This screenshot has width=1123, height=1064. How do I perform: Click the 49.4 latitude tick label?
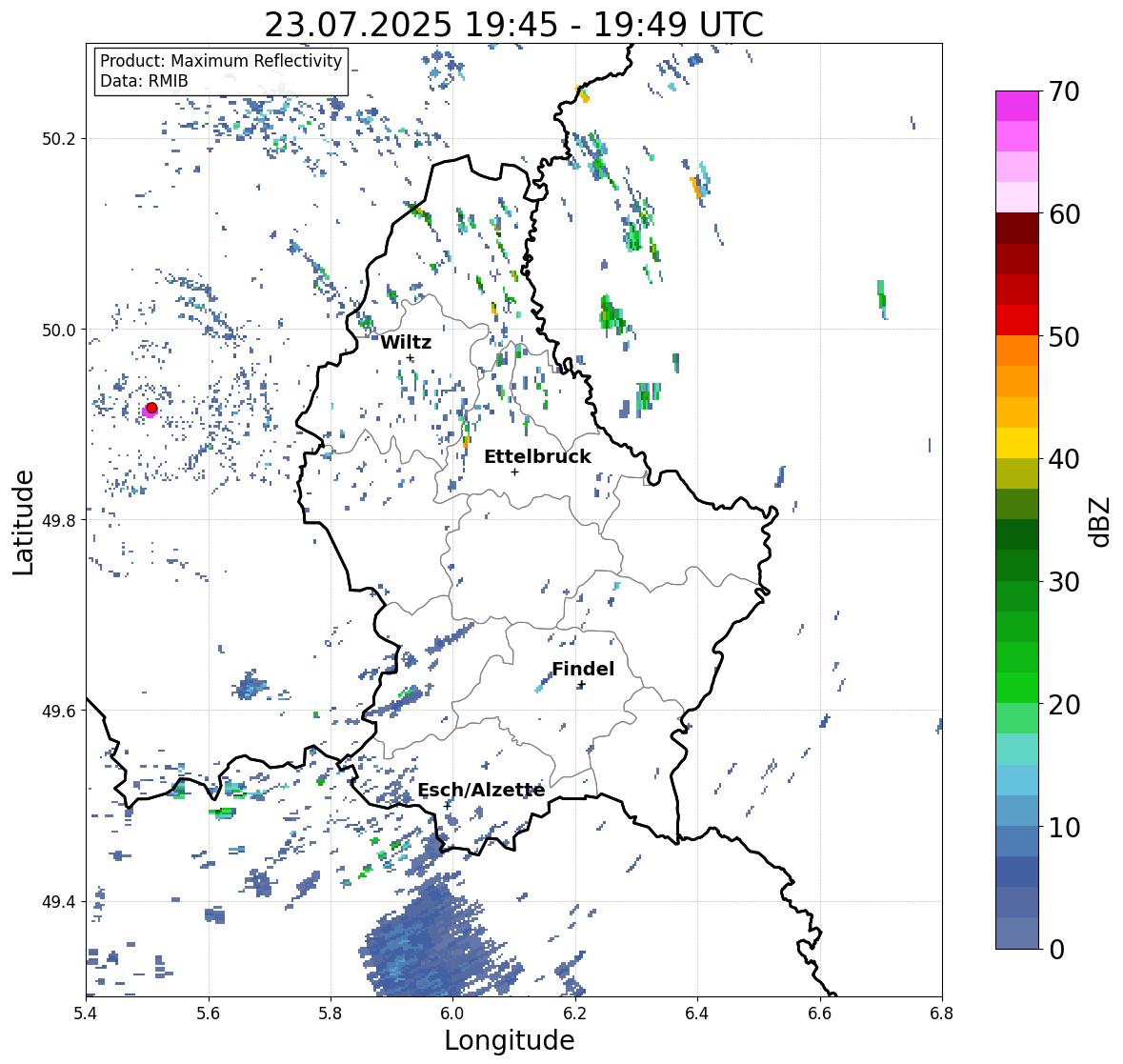(x=59, y=902)
